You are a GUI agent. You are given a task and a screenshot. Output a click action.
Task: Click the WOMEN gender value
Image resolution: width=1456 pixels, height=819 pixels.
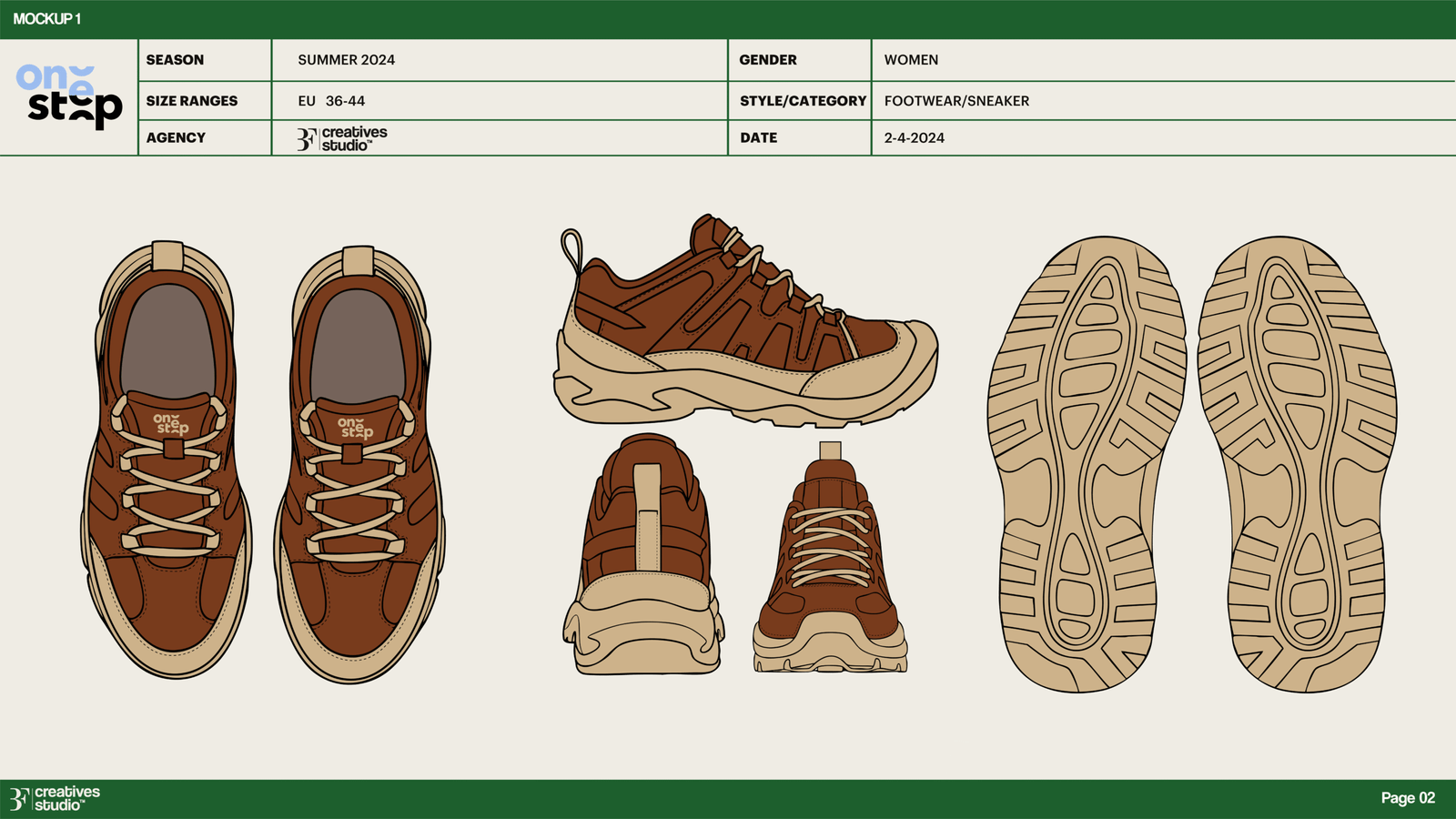point(911,60)
